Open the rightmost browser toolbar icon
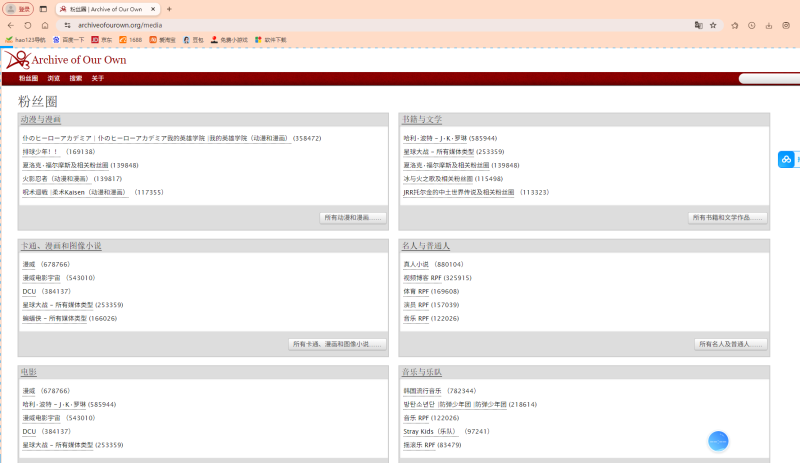 (786, 26)
